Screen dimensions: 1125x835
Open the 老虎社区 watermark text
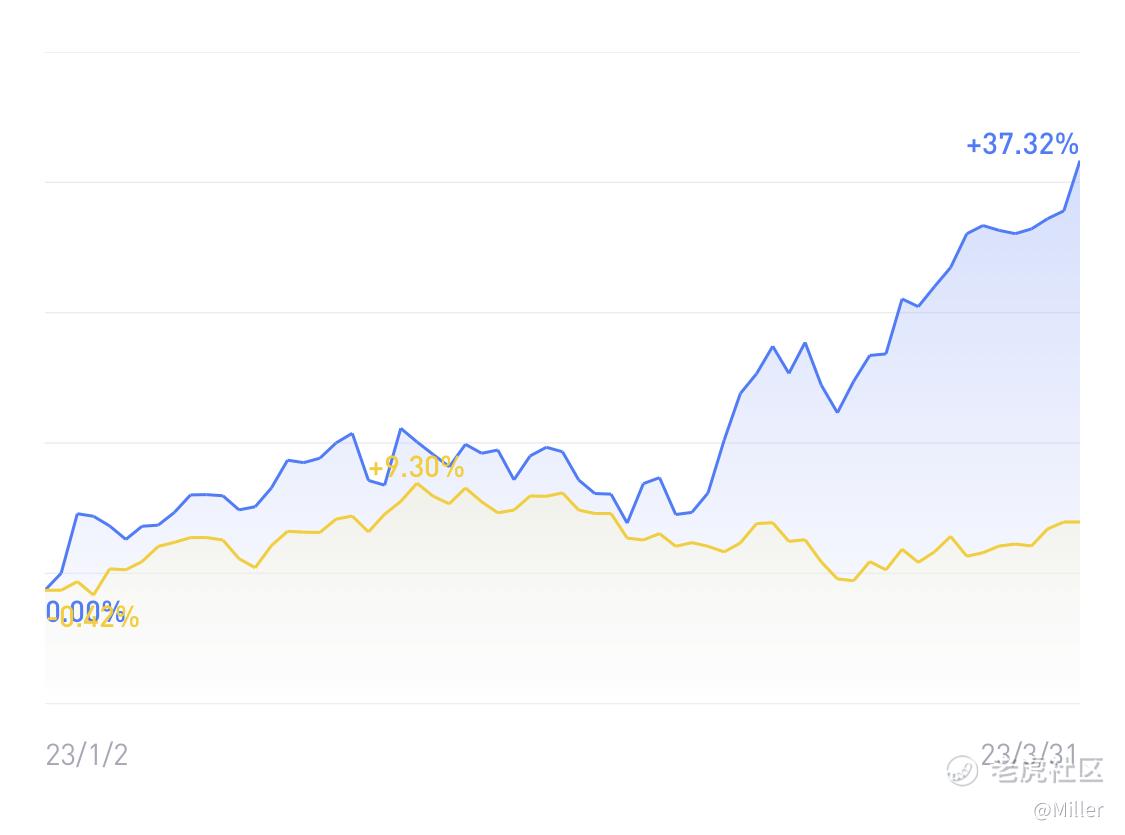(x=1047, y=770)
